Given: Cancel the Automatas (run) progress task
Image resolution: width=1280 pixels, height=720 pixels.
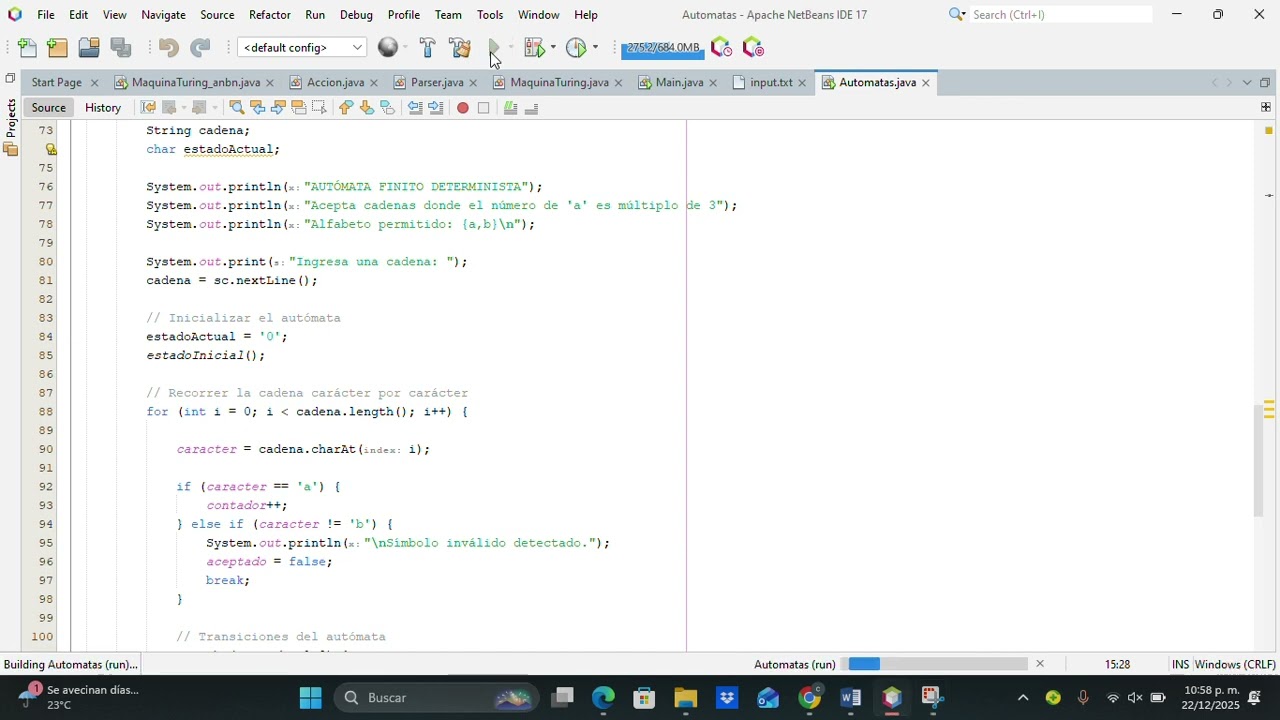Looking at the screenshot, I should pyautogui.click(x=1040, y=664).
